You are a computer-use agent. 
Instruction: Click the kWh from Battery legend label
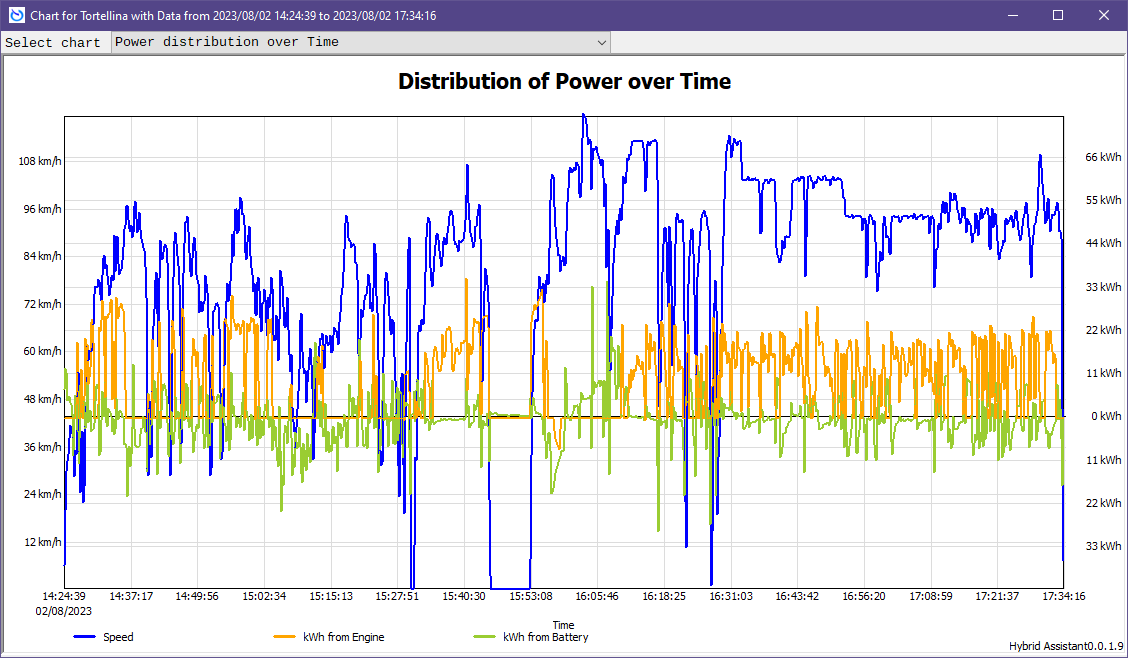[545, 637]
